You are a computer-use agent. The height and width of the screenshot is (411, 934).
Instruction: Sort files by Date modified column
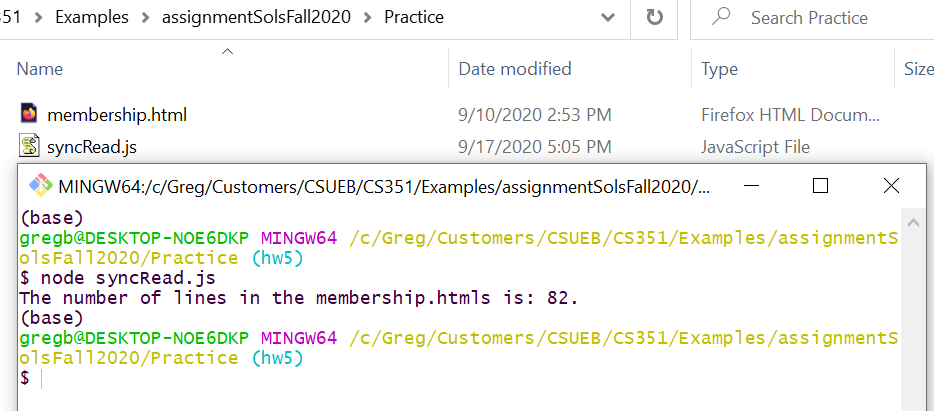click(x=515, y=69)
